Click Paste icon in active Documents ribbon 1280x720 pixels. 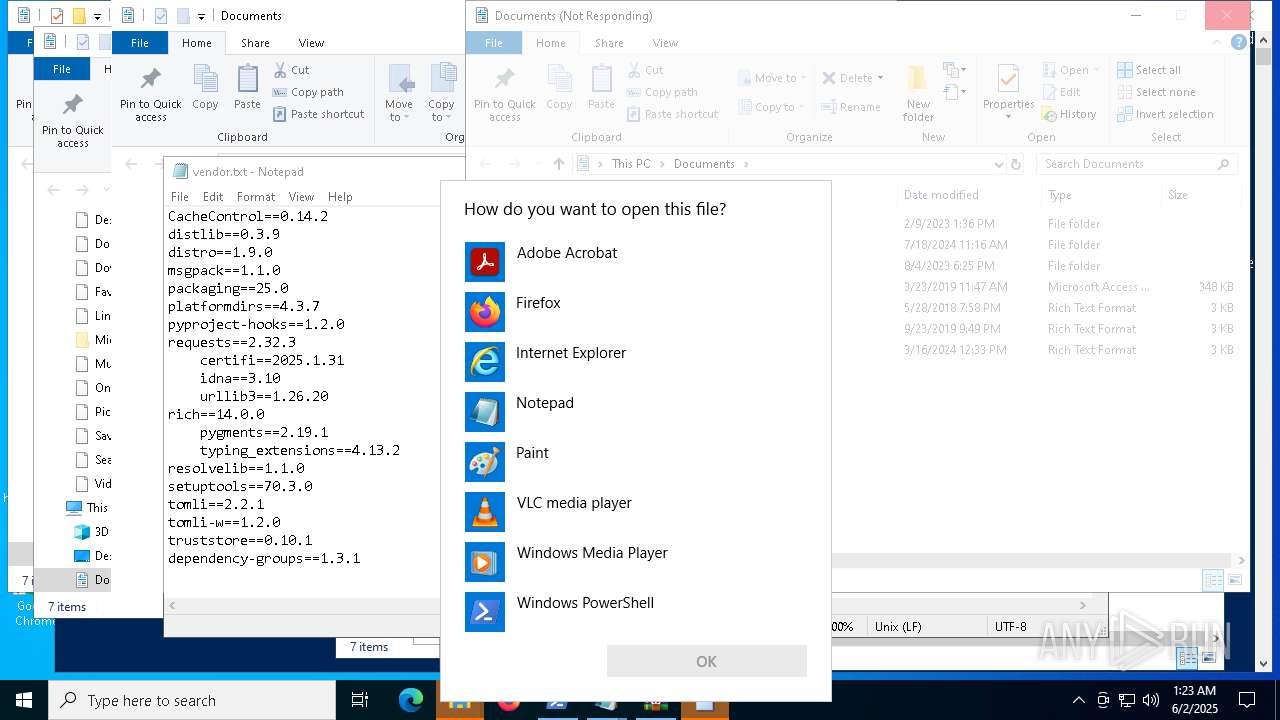point(247,86)
